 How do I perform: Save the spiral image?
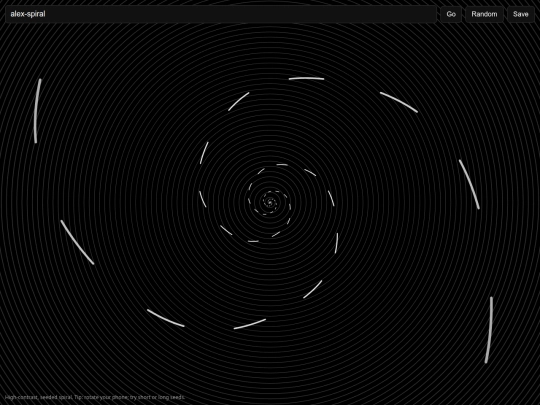pos(520,14)
